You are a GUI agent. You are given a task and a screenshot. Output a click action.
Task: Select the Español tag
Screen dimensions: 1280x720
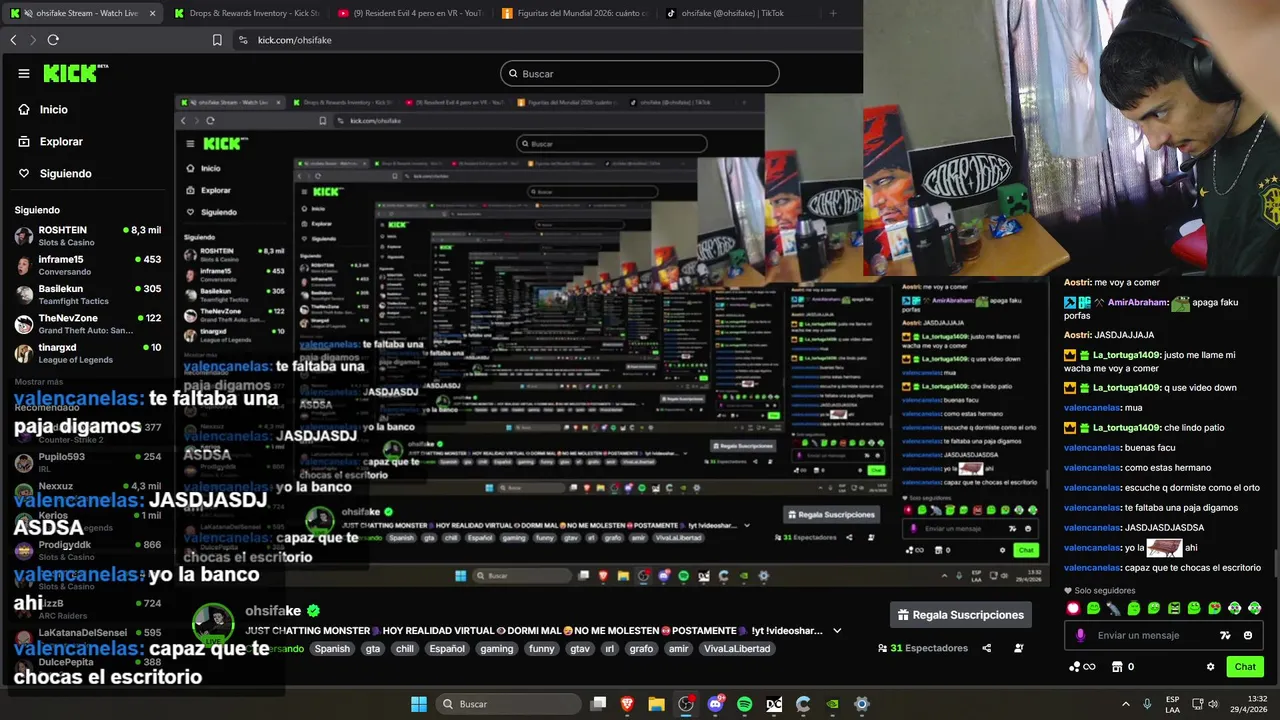pos(447,648)
